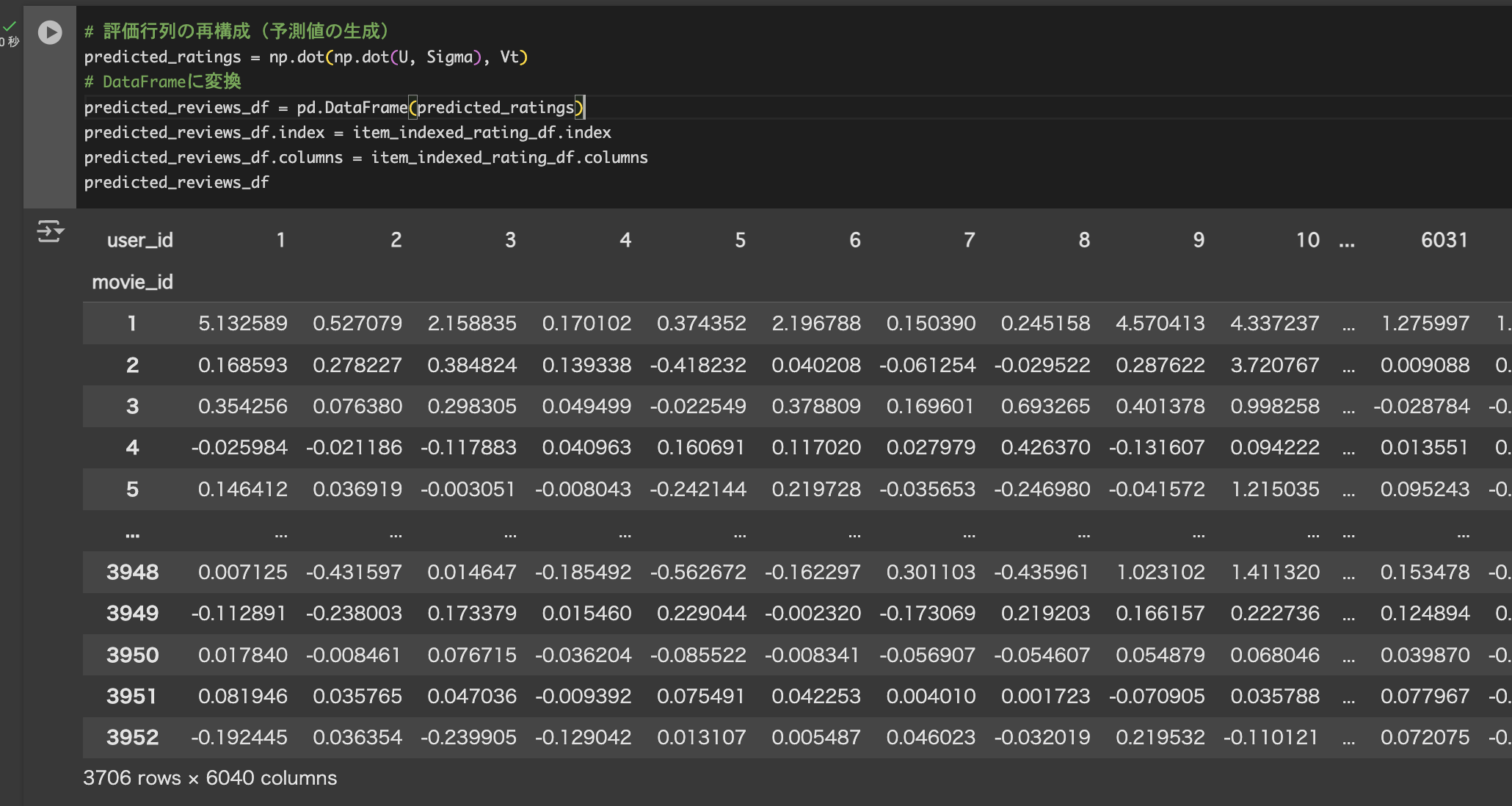Click the output actions icon beside table
Image resolution: width=1512 pixels, height=806 pixels.
[x=50, y=232]
